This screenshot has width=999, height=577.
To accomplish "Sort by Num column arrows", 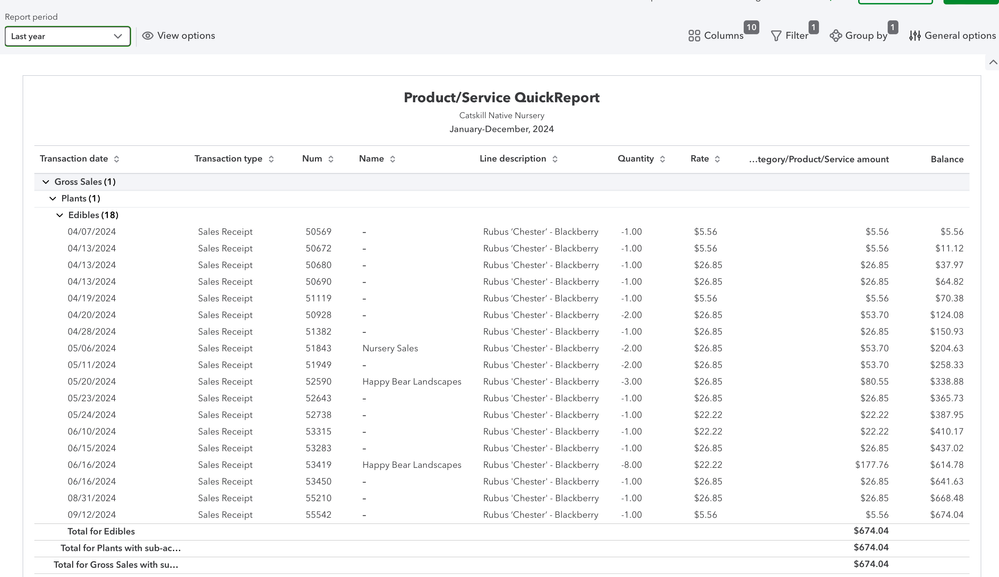I will 331,159.
